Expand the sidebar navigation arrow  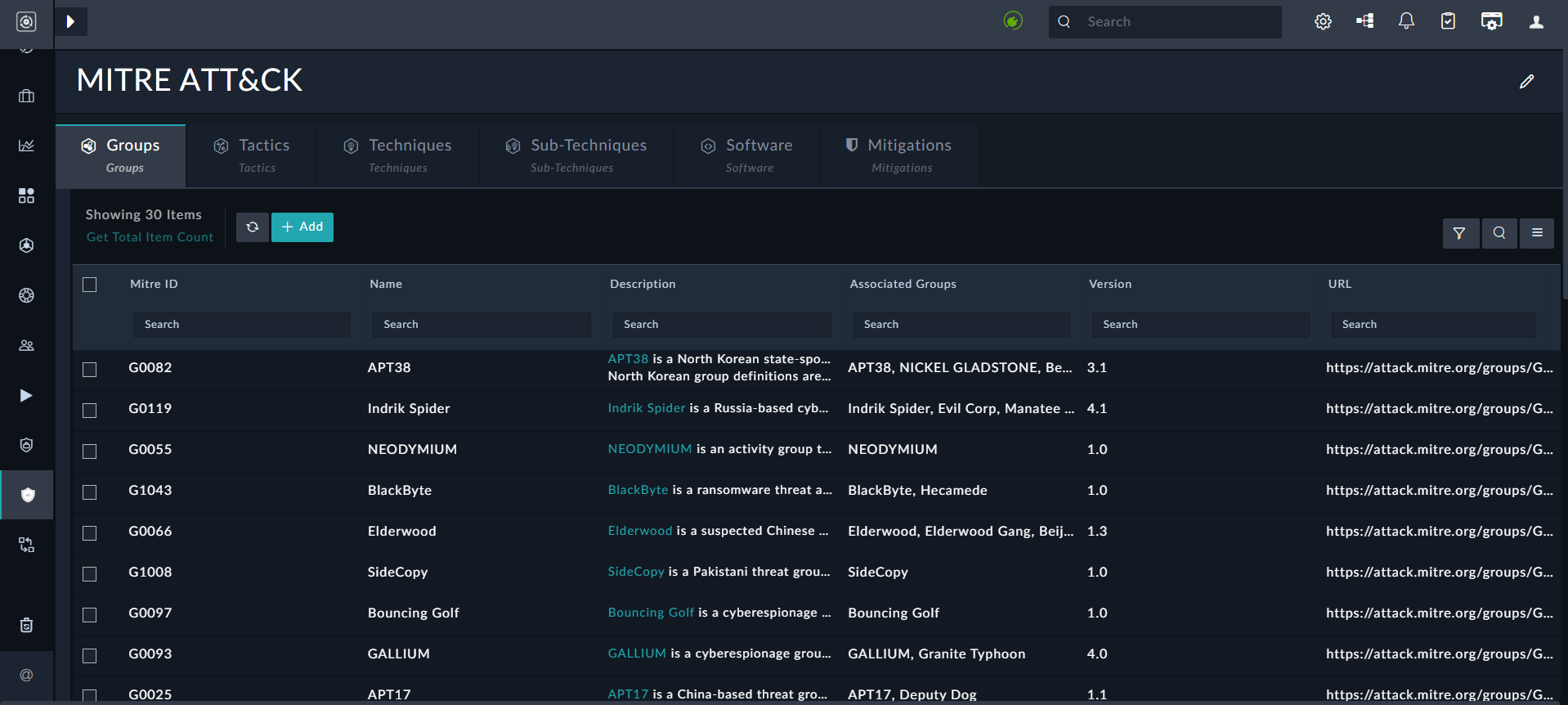[x=70, y=21]
